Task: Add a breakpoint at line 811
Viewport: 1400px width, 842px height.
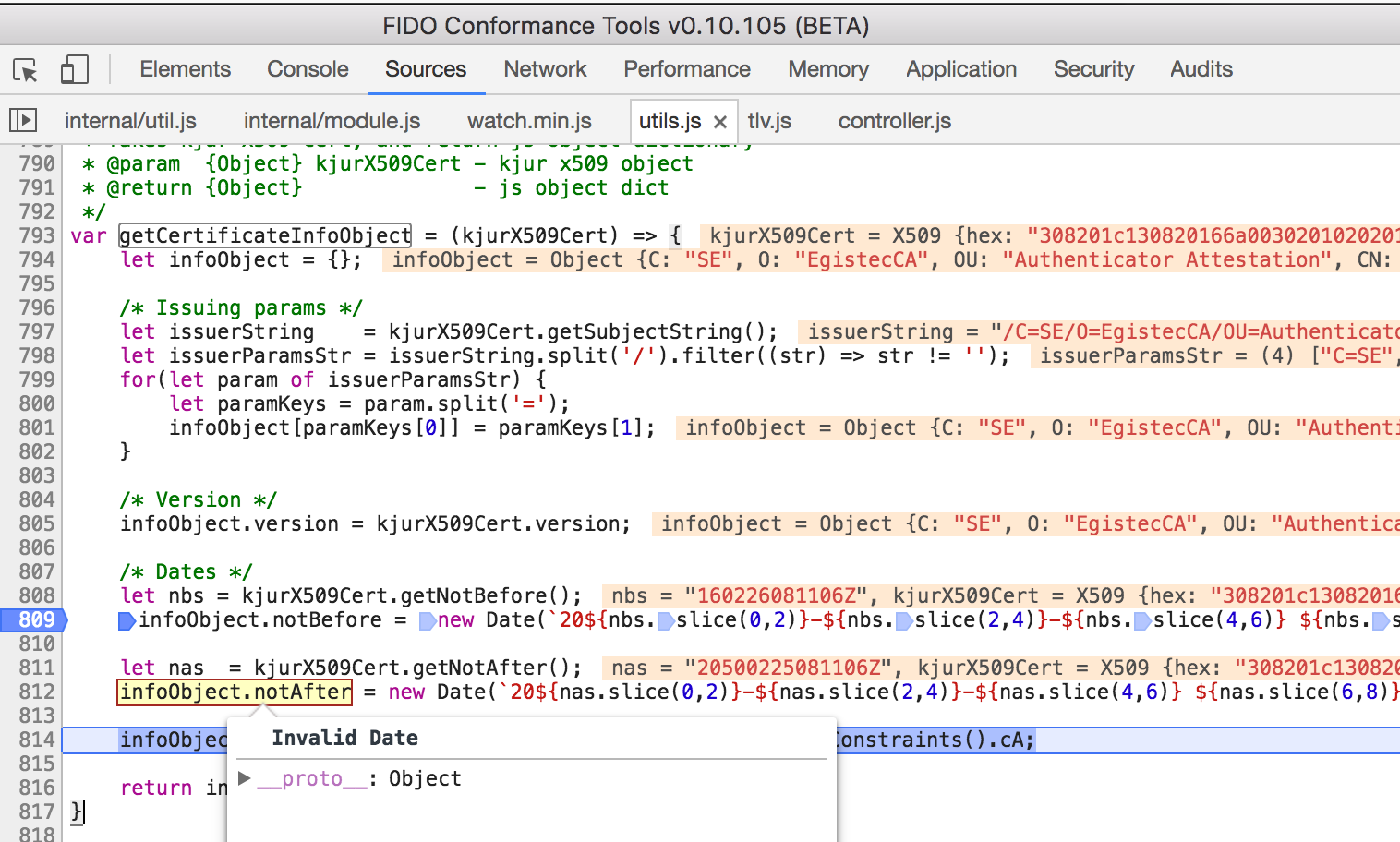Action: pyautogui.click(x=36, y=668)
